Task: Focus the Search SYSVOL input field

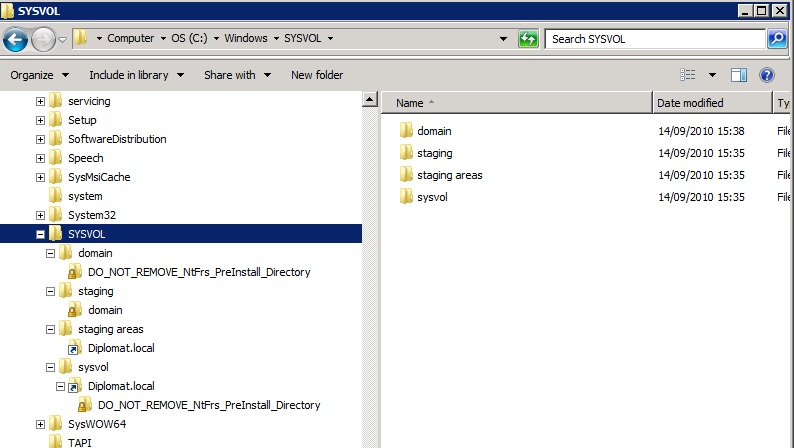Action: pos(654,39)
